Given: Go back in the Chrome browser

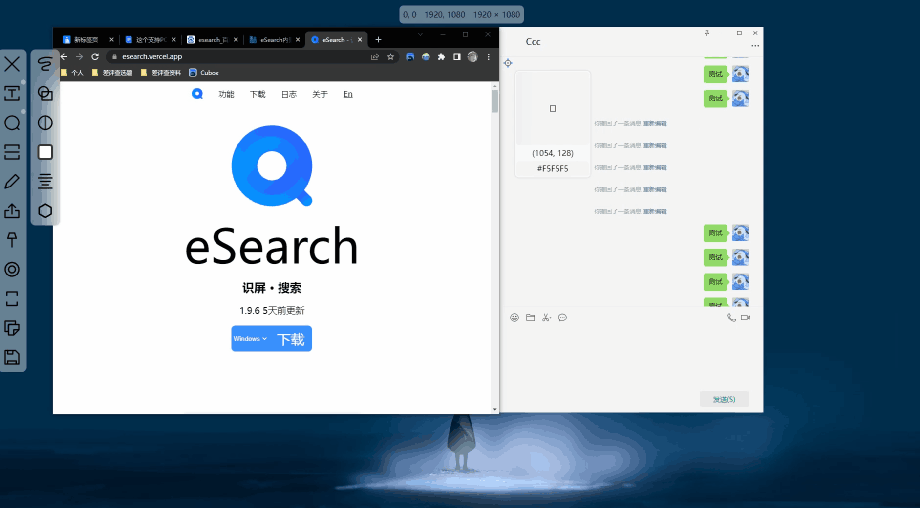Looking at the screenshot, I should [64, 57].
